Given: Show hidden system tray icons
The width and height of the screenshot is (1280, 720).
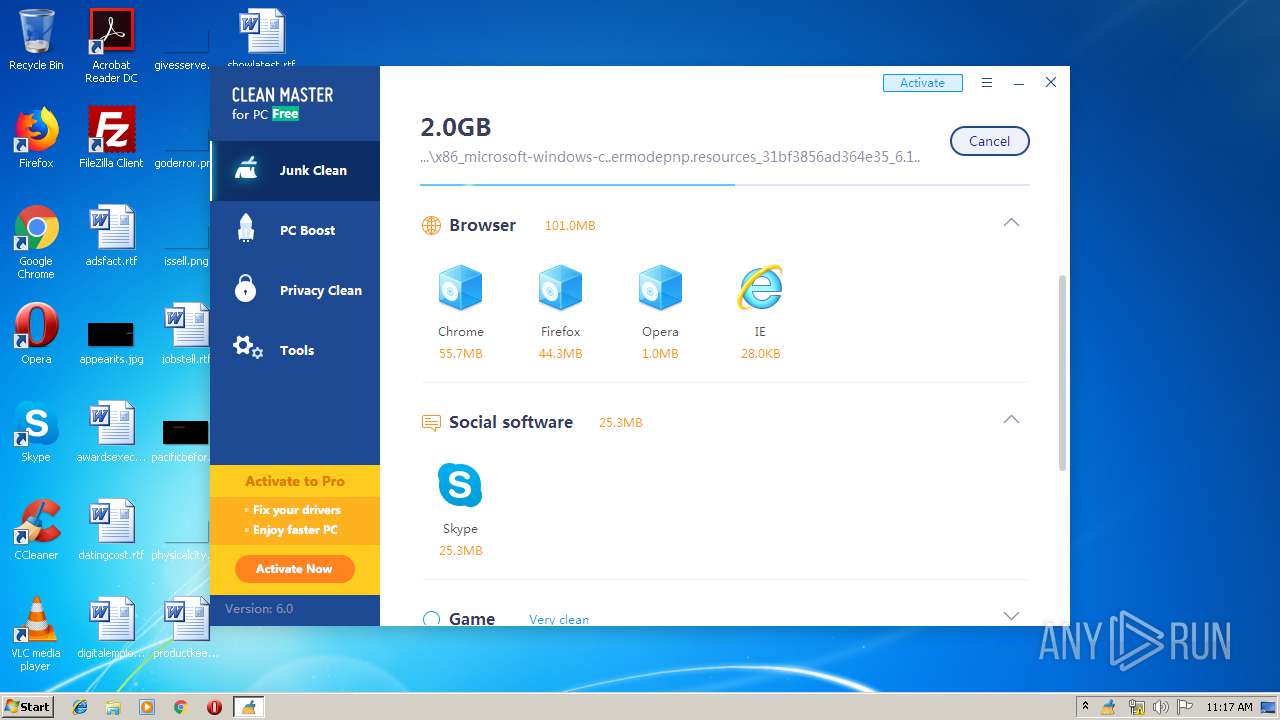Looking at the screenshot, I should [1085, 707].
